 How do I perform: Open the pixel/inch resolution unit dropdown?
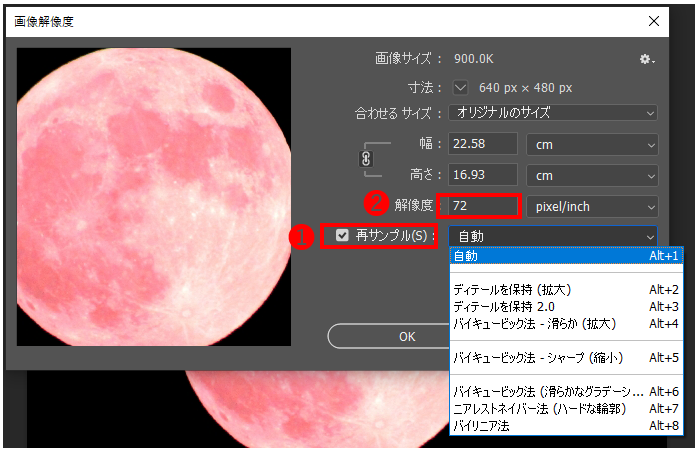click(x=592, y=206)
